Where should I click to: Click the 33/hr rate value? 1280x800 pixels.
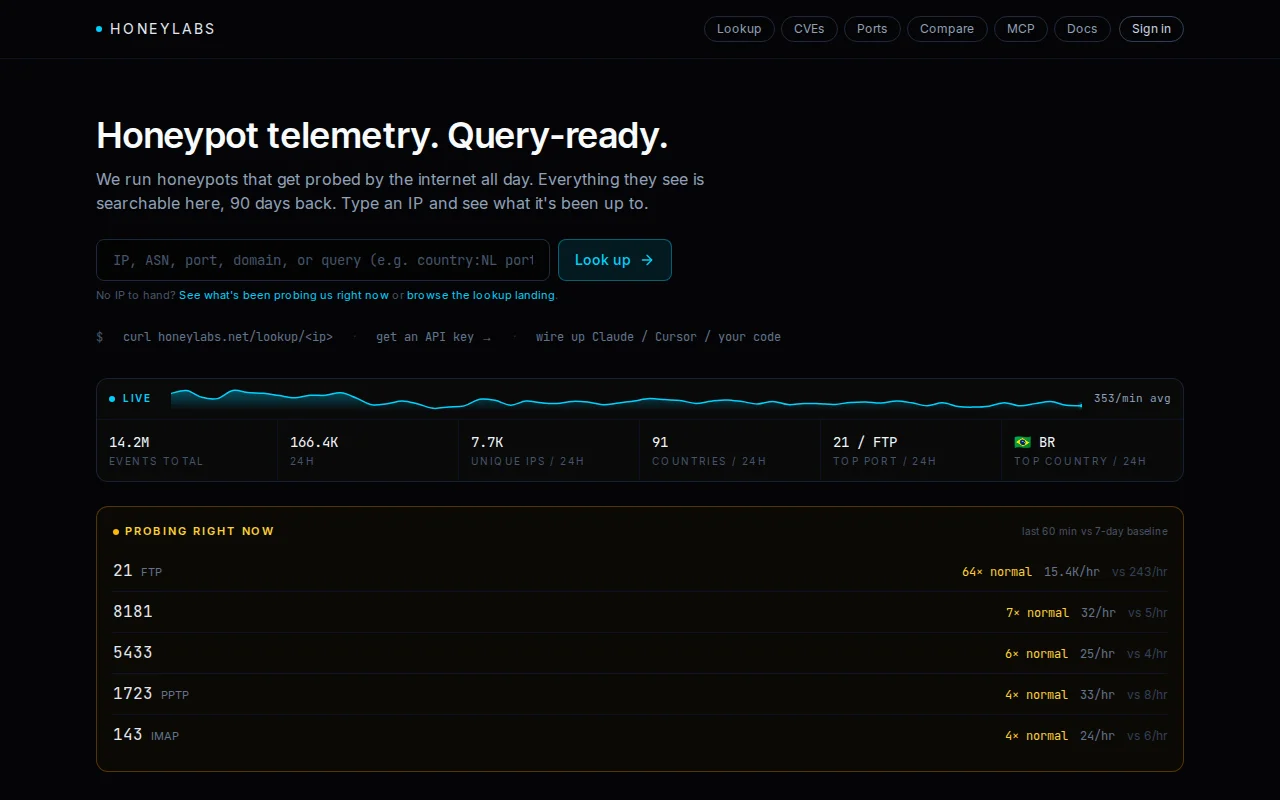pyautogui.click(x=1098, y=695)
